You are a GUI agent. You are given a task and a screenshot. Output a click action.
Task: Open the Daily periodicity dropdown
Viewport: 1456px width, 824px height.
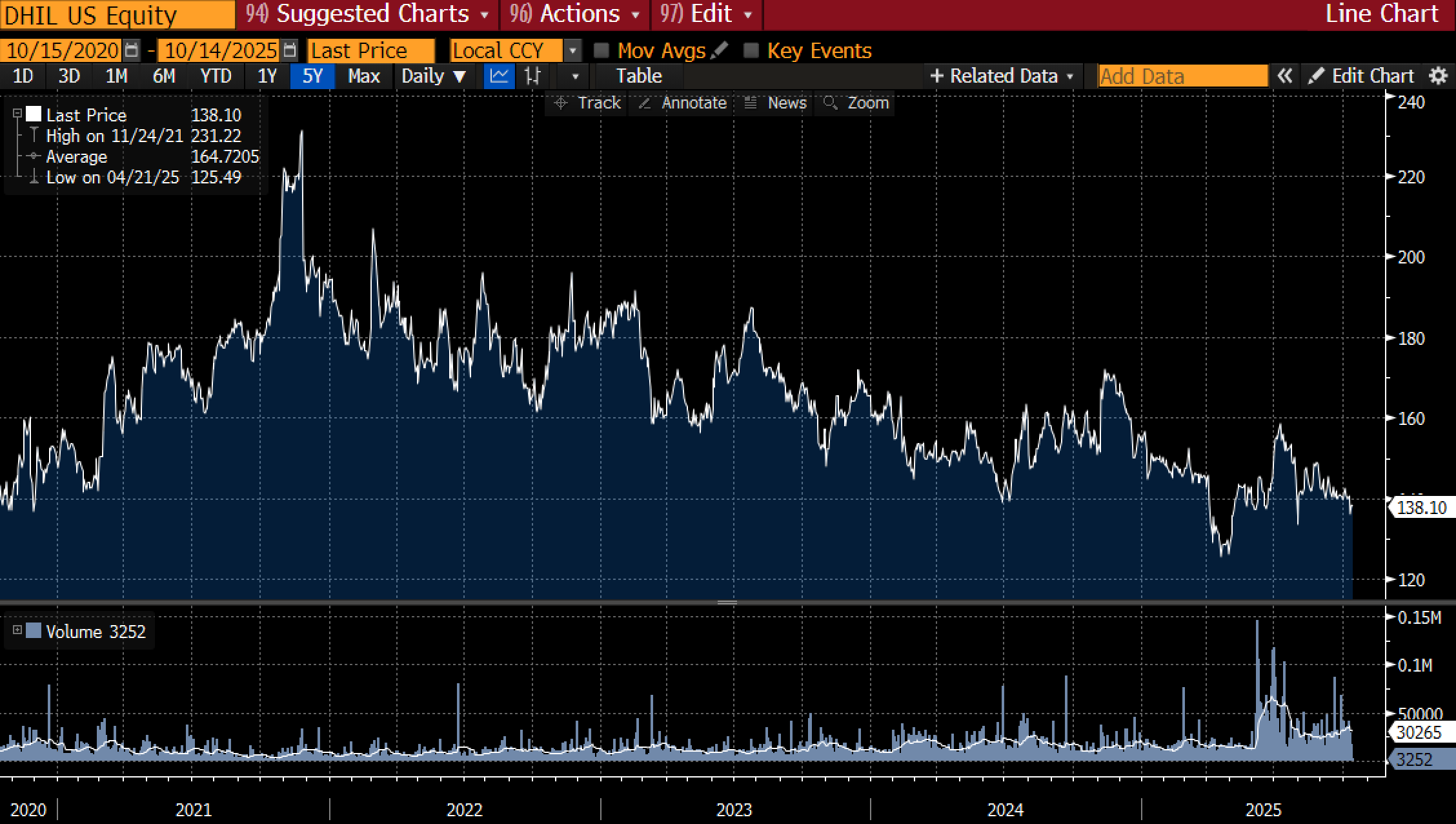[434, 76]
